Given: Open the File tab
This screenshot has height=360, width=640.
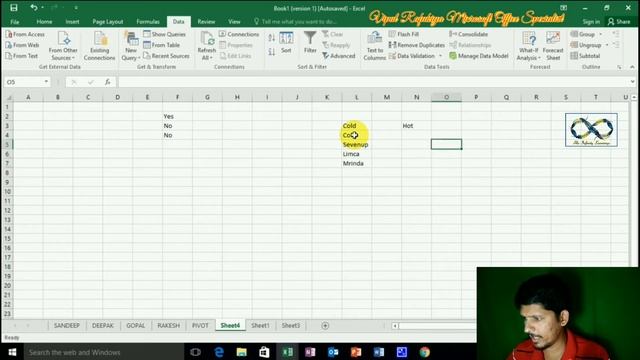Looking at the screenshot, I should click(15, 22).
